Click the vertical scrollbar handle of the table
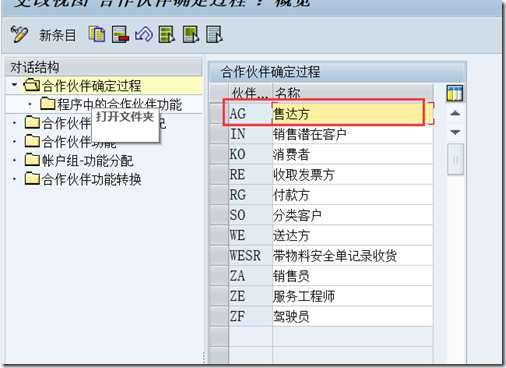This screenshot has height=368, width=506. 455,159
